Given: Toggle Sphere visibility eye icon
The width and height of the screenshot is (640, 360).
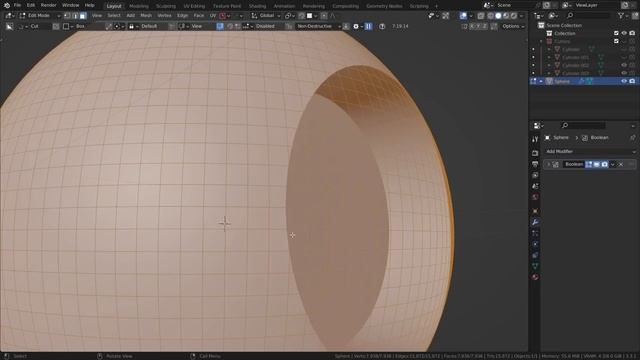Looking at the screenshot, I should [x=624, y=81].
